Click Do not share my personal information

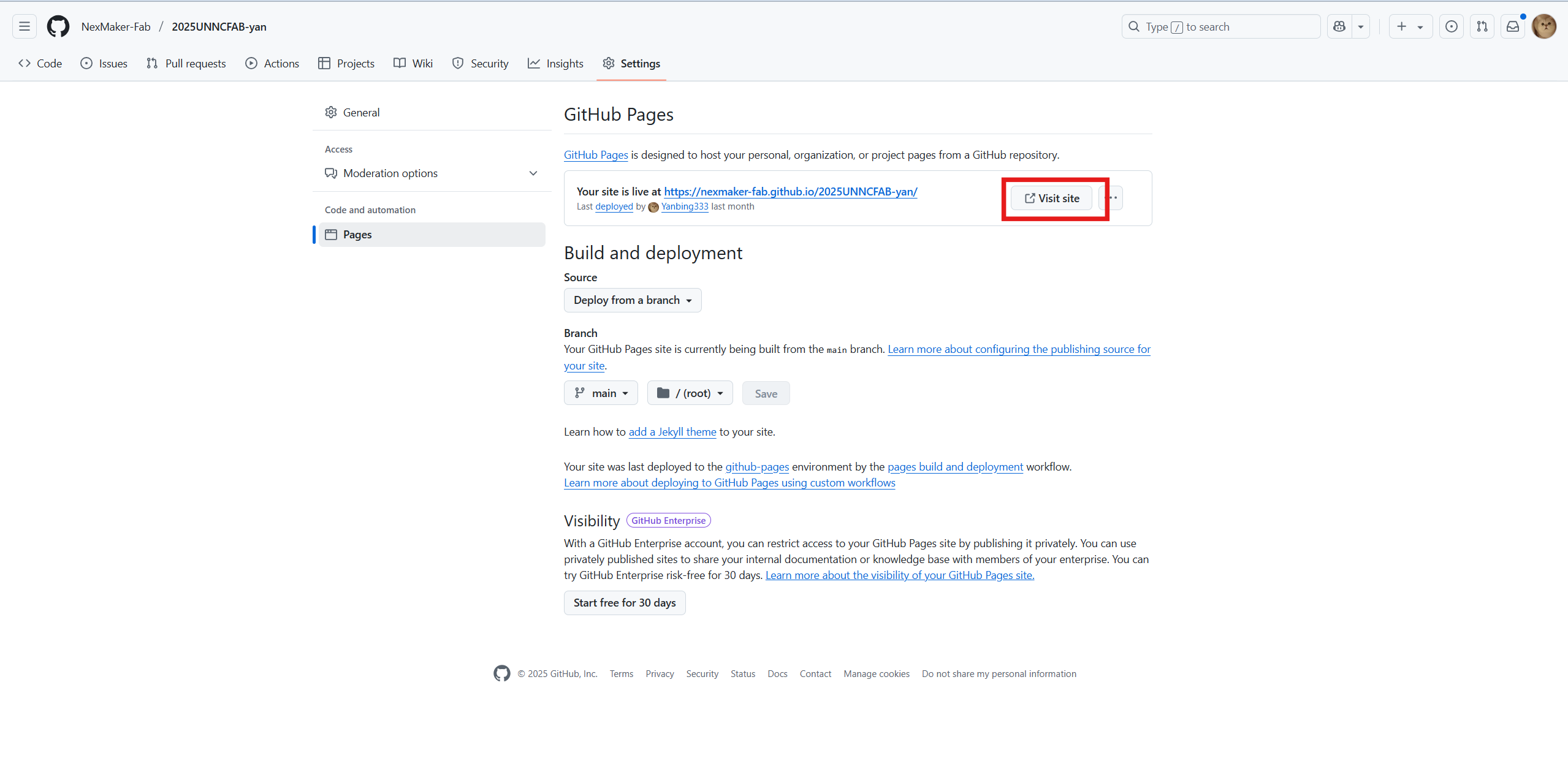point(999,674)
